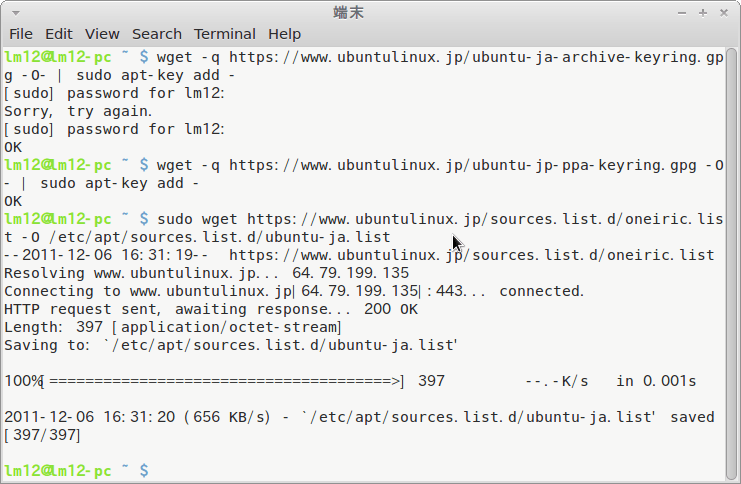Open the Help menu

pyautogui.click(x=284, y=34)
